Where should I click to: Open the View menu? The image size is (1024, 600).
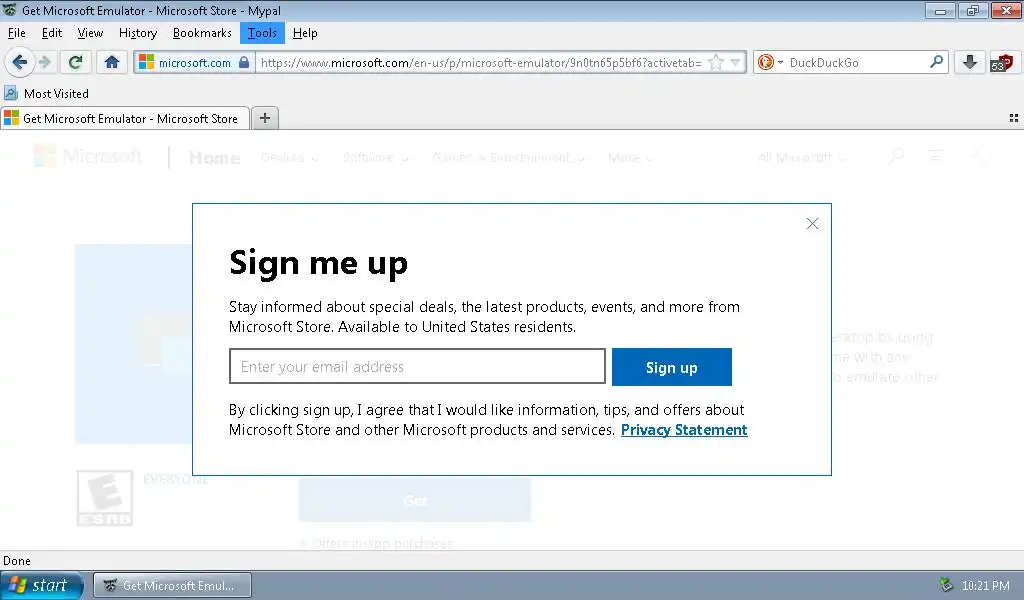90,33
